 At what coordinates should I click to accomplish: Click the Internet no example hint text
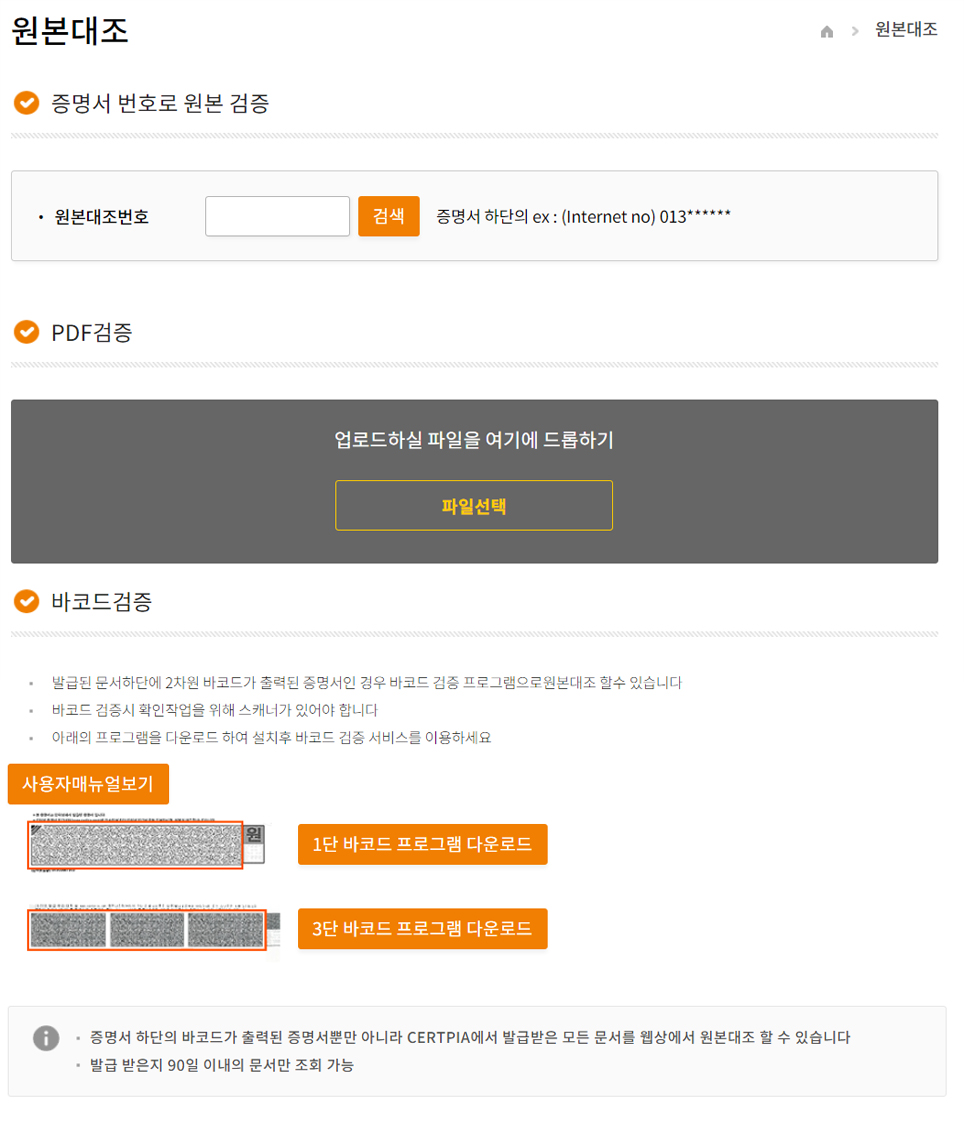tap(583, 216)
